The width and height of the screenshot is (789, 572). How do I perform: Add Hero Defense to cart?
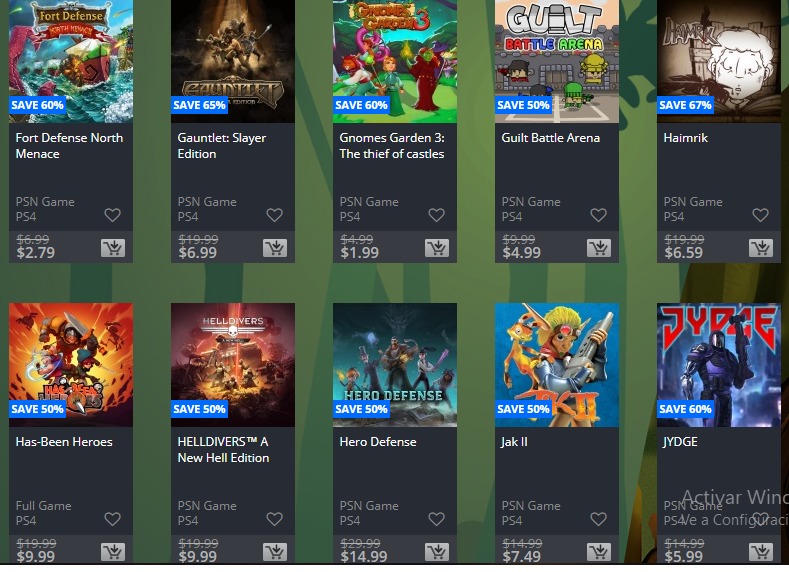pyautogui.click(x=437, y=552)
